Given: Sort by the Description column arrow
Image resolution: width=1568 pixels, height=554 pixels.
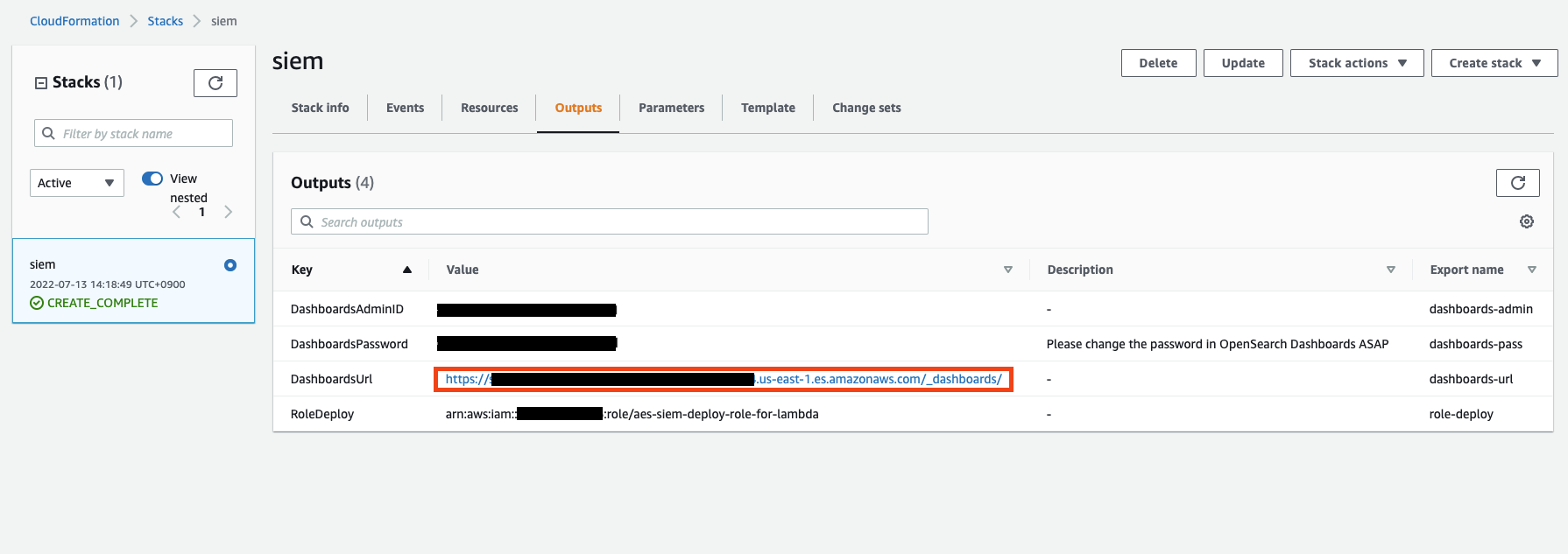Looking at the screenshot, I should (x=1391, y=270).
